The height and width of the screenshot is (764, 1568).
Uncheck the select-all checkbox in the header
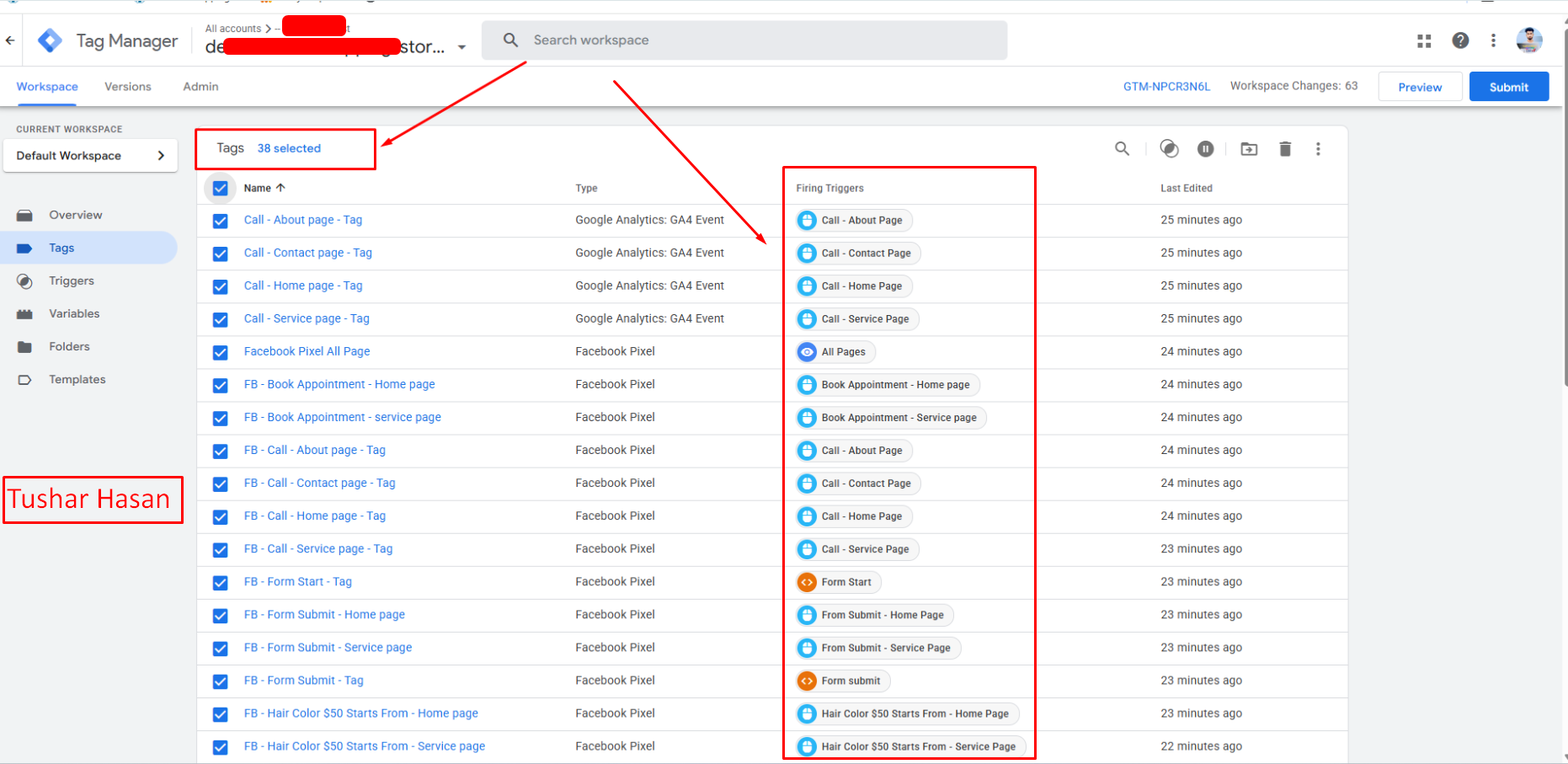[x=220, y=188]
